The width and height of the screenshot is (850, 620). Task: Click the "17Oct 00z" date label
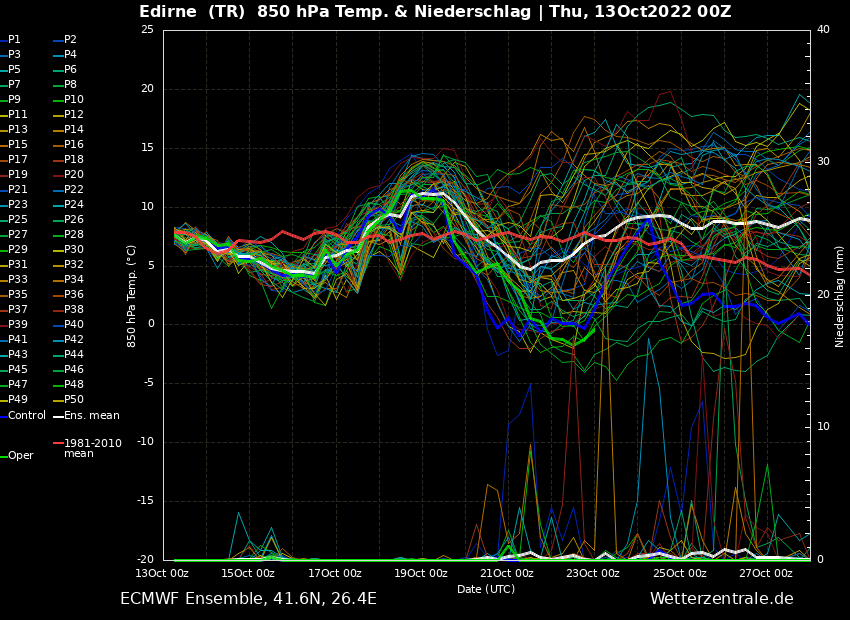pos(334,573)
